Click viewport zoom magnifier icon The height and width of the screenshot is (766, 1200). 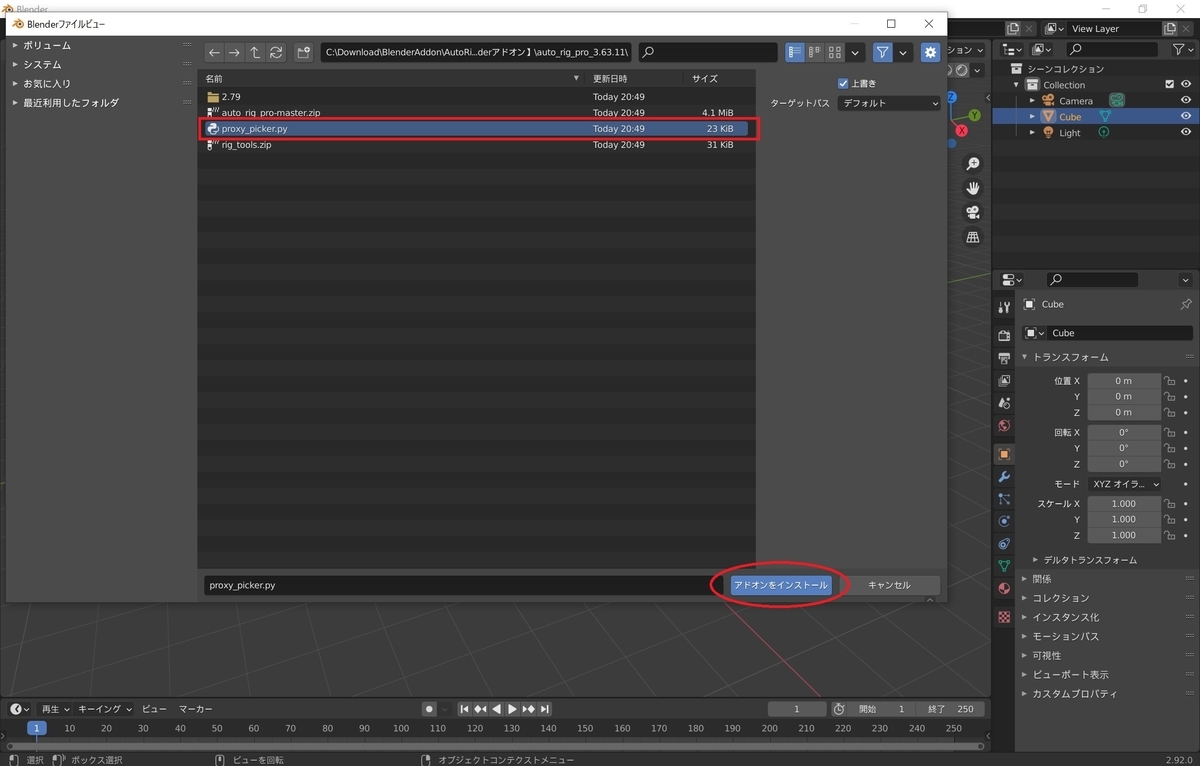click(972, 164)
